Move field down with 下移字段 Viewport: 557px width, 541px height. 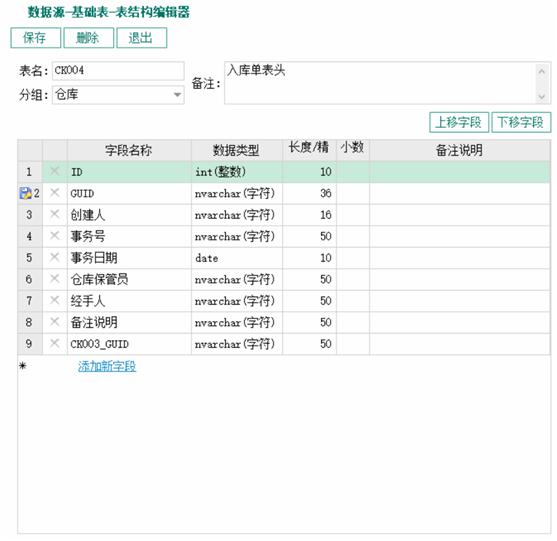pyautogui.click(x=521, y=123)
